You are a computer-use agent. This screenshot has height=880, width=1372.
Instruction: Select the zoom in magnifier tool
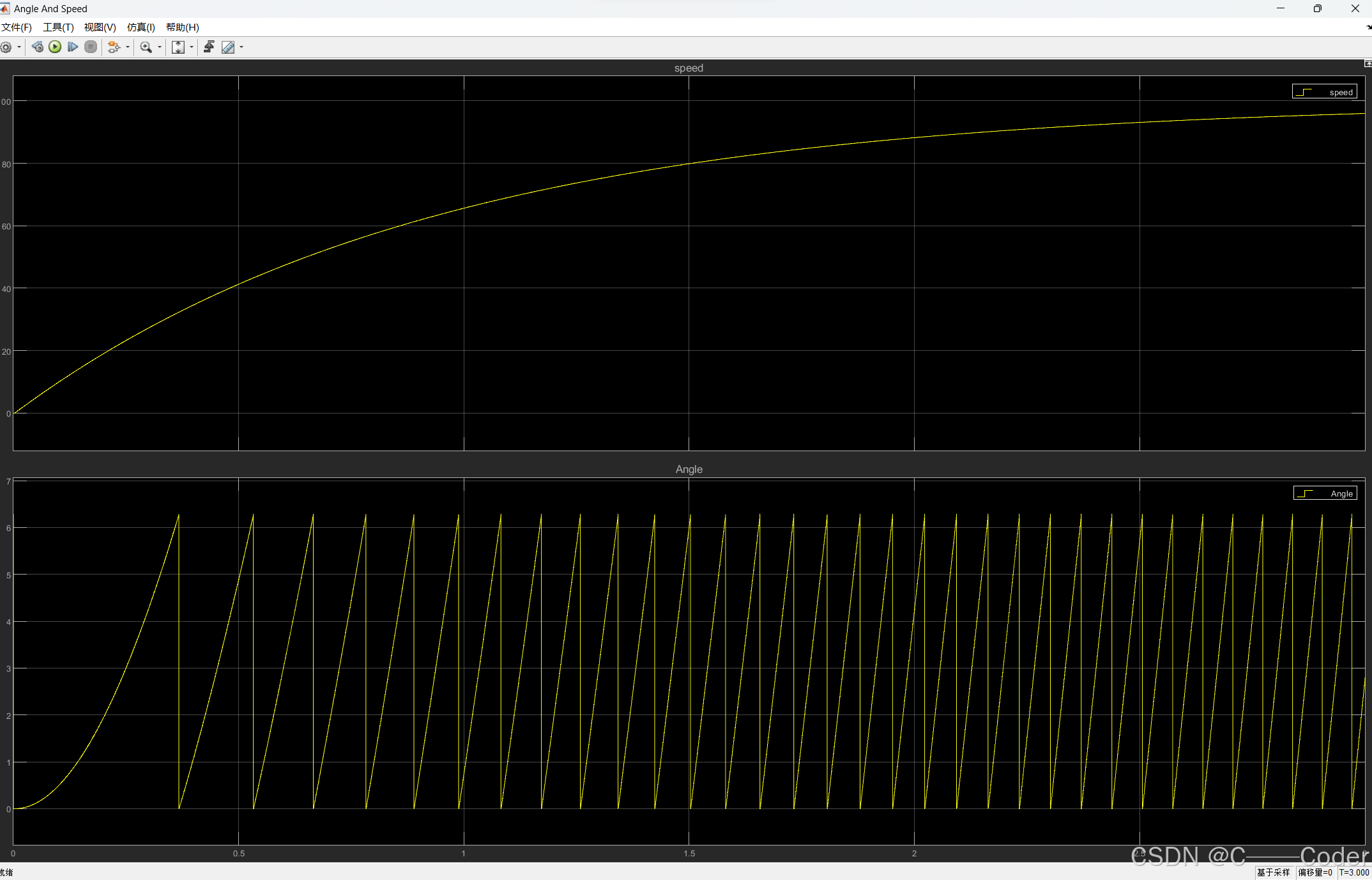click(x=146, y=47)
